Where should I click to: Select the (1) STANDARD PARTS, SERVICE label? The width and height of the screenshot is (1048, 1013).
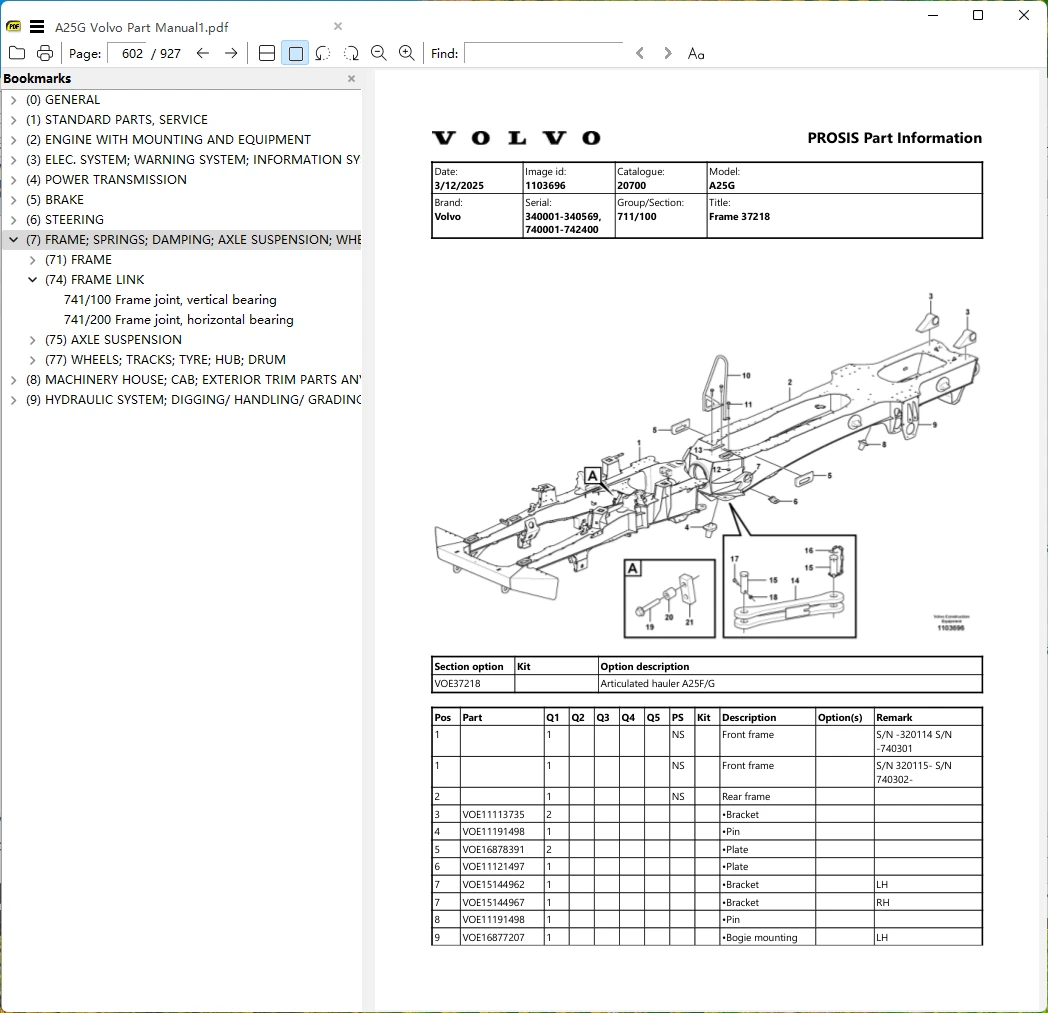point(117,120)
